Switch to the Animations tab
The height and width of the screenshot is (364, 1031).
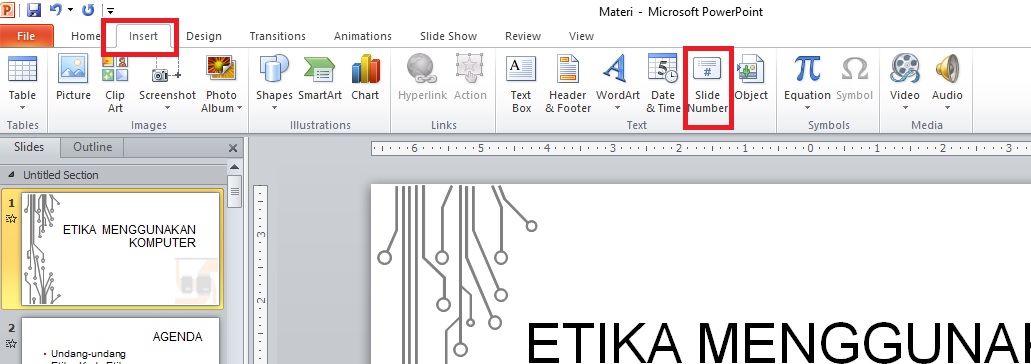pos(362,36)
